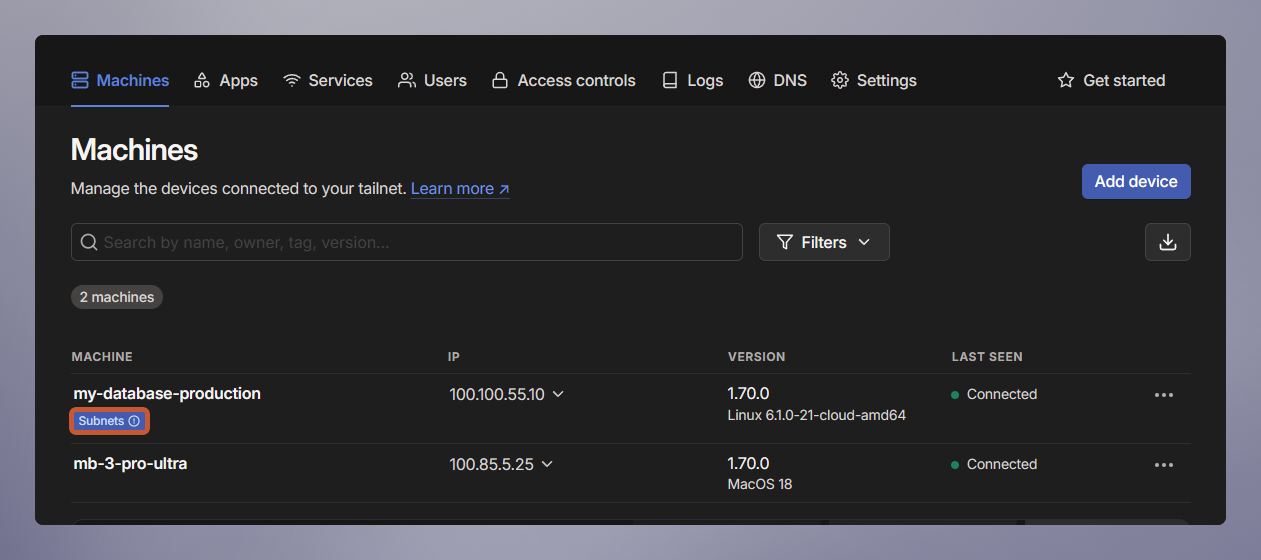
Task: Go to the Users tab
Action: 432,80
